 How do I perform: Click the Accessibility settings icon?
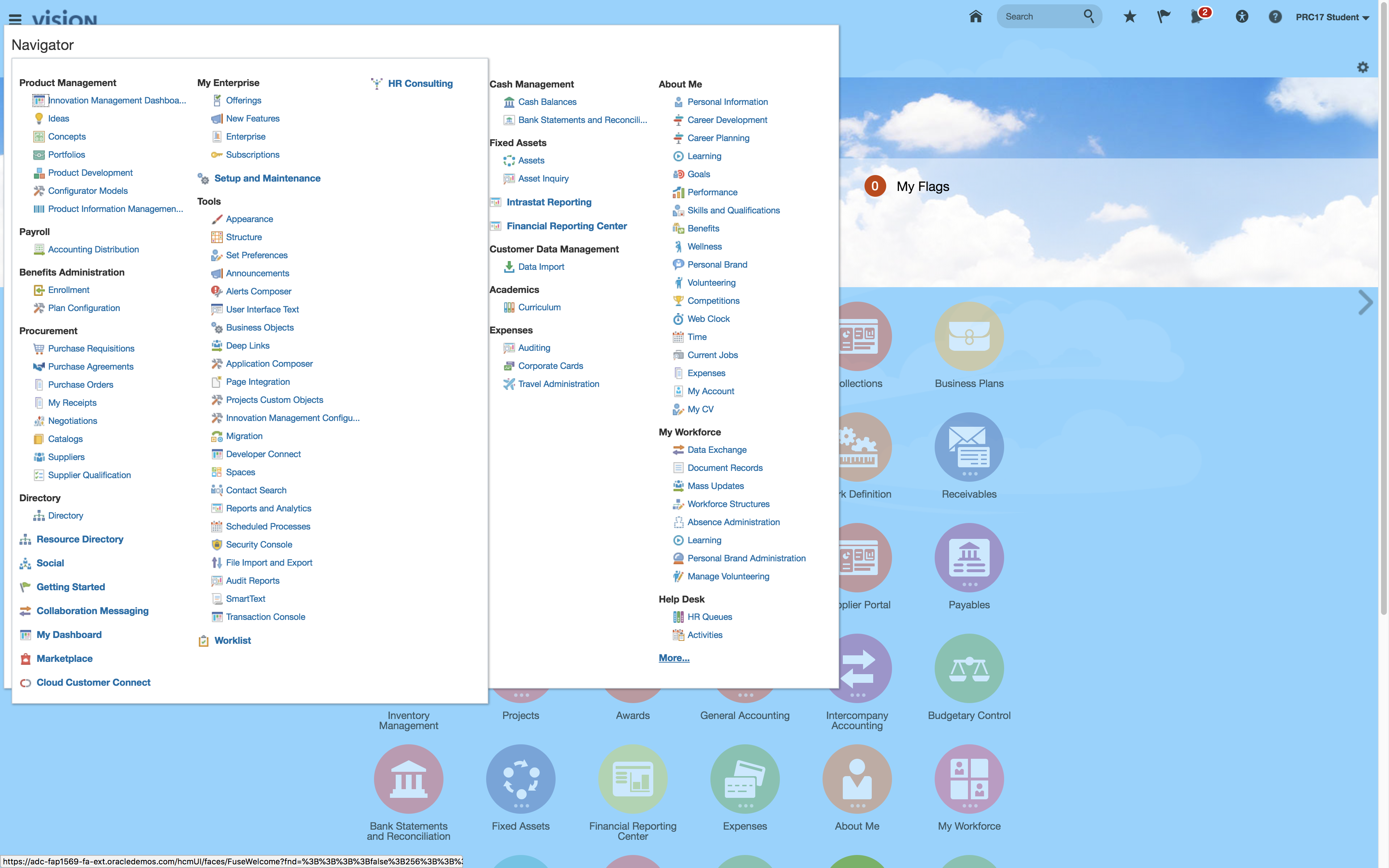coord(1241,17)
